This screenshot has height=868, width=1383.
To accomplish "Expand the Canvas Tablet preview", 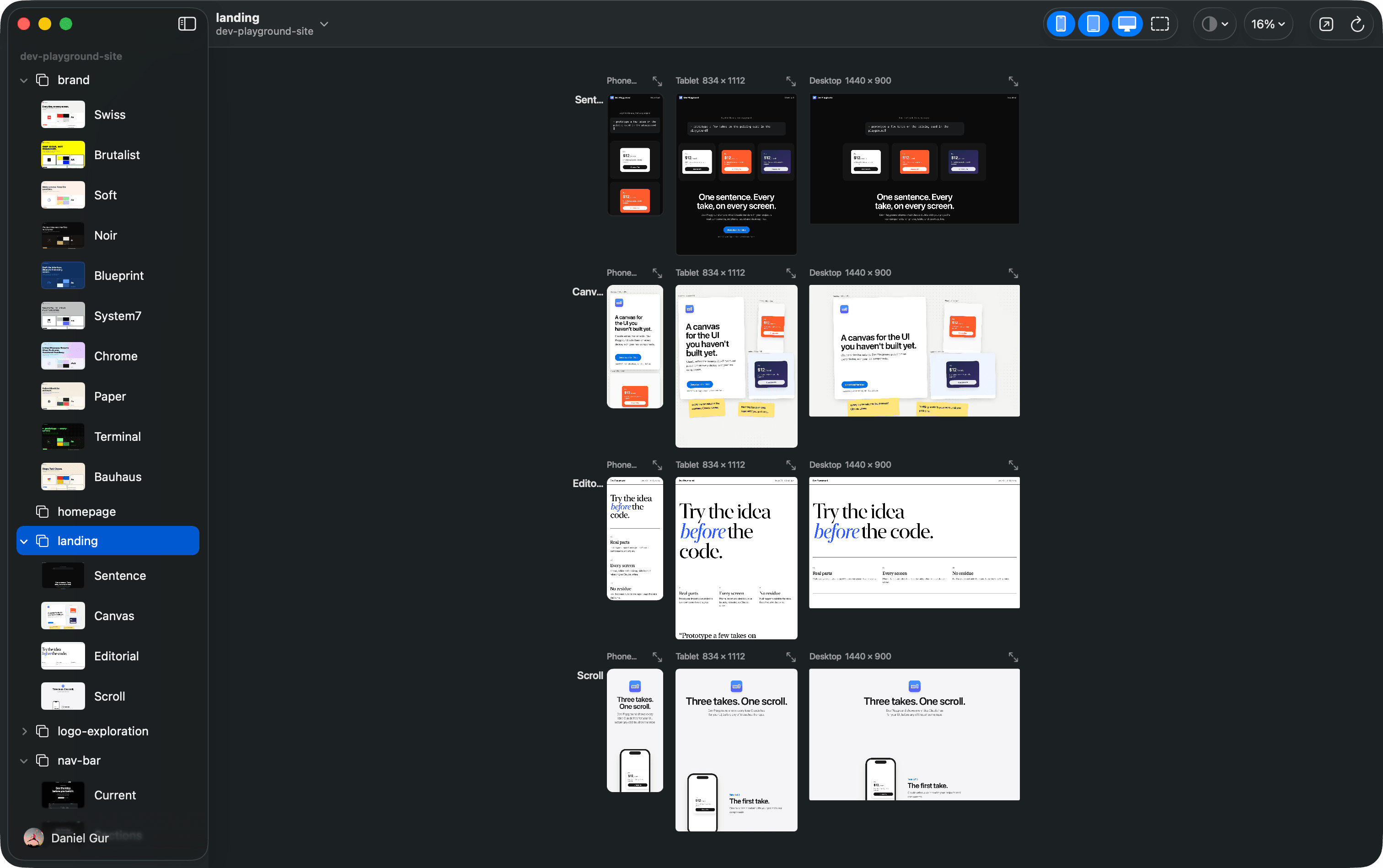I will 791,273.
